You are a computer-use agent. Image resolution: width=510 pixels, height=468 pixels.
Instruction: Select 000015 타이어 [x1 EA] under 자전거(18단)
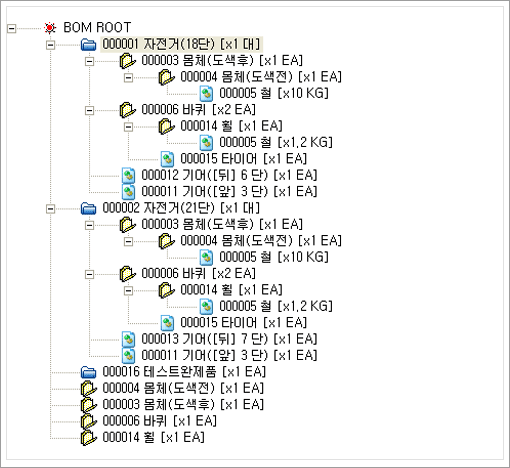click(x=244, y=159)
